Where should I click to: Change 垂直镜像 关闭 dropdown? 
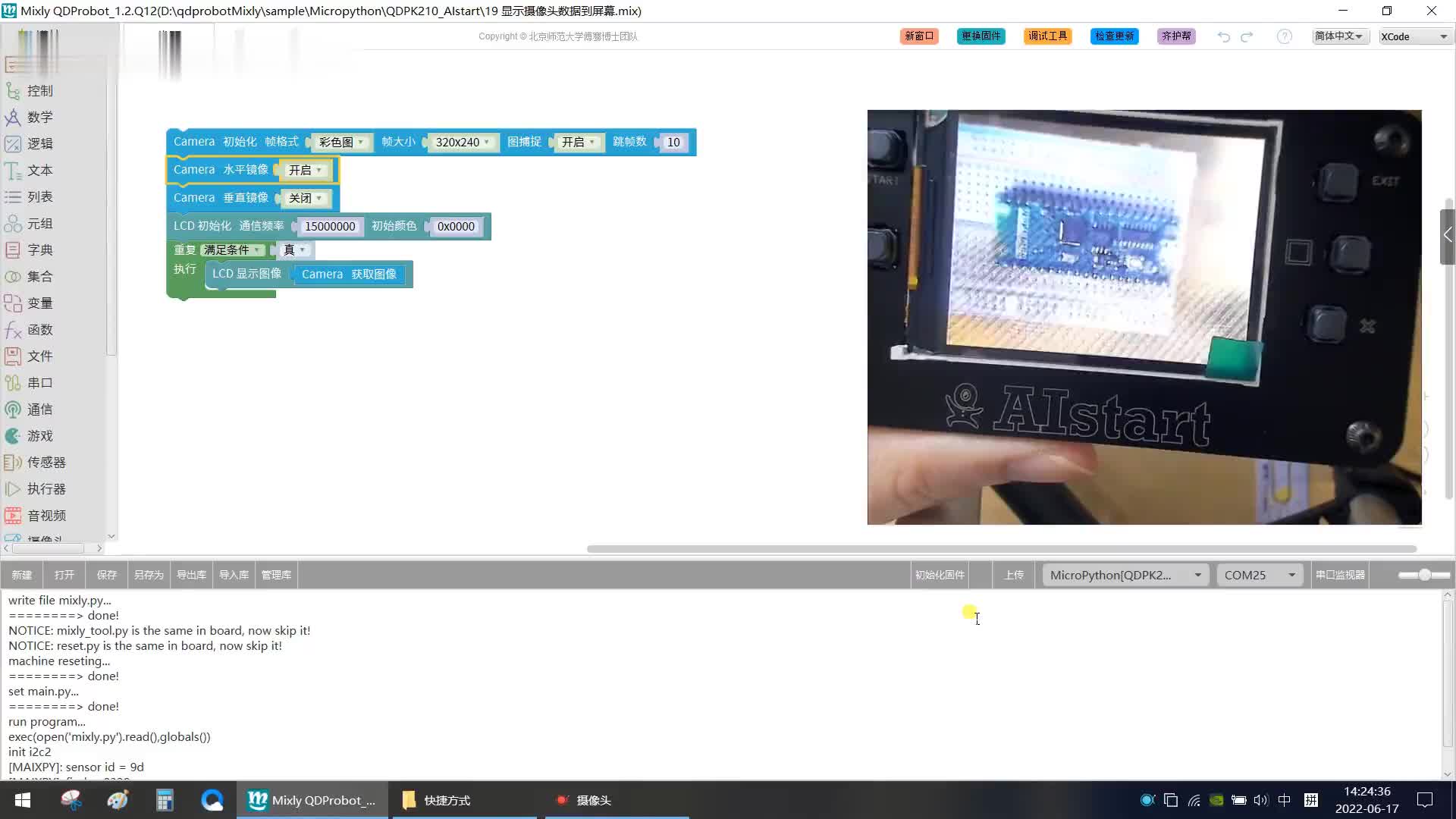(306, 199)
